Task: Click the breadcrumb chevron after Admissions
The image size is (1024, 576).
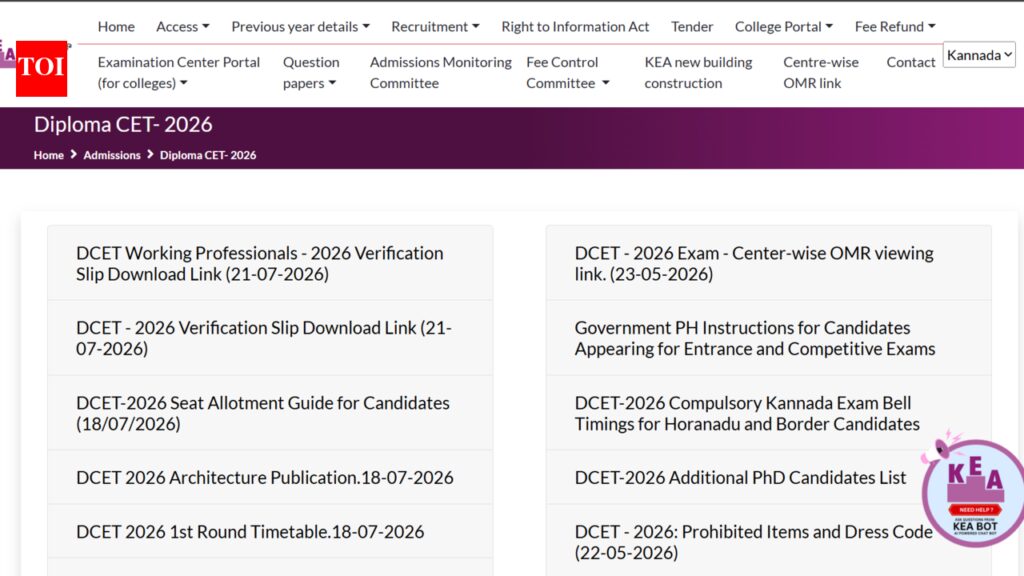Action: coord(150,154)
